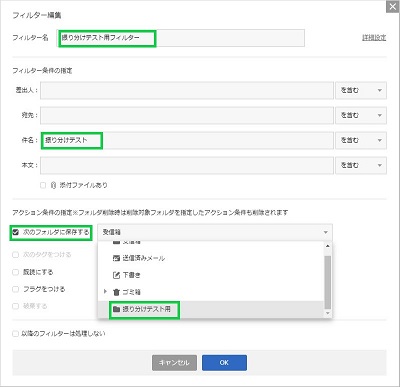400x387 pixels.
Task: Click the 件名 input field
Action: [187, 140]
